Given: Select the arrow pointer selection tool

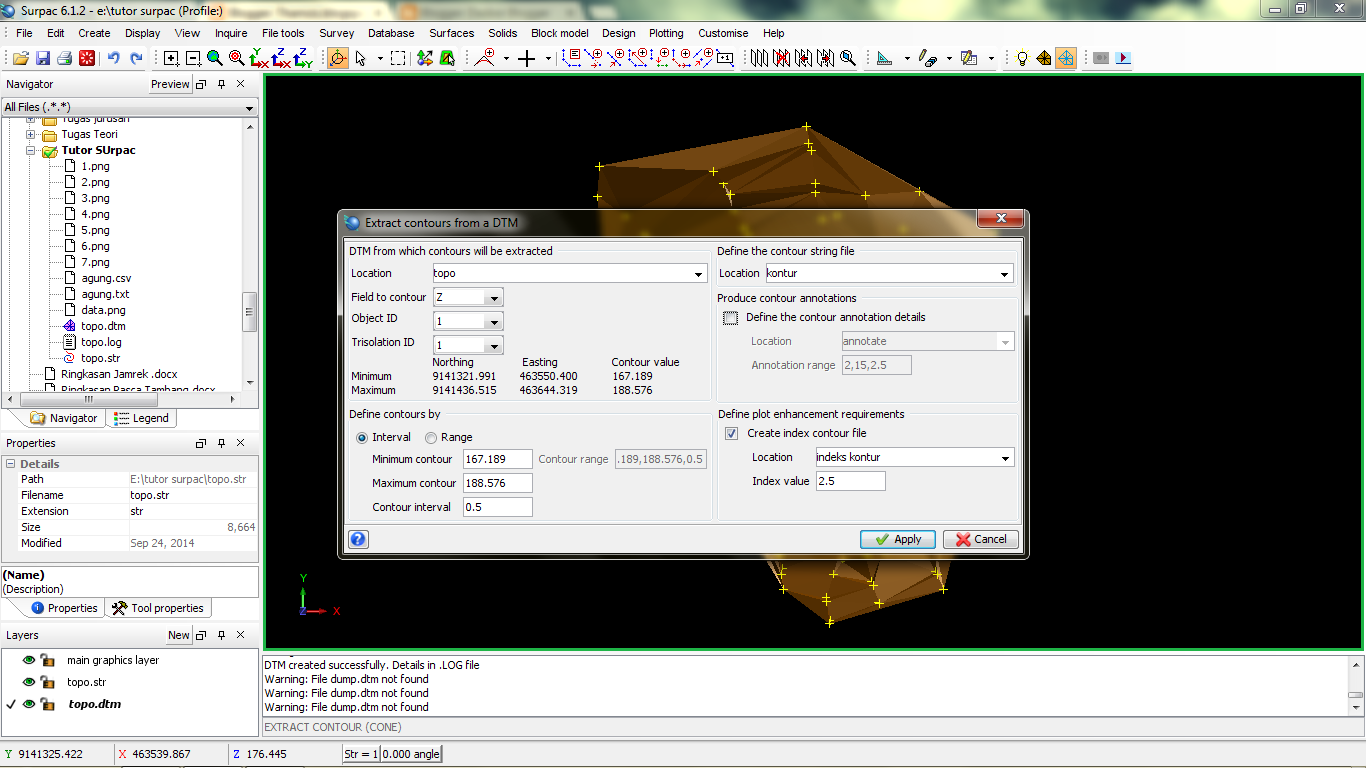Looking at the screenshot, I should click(x=361, y=58).
